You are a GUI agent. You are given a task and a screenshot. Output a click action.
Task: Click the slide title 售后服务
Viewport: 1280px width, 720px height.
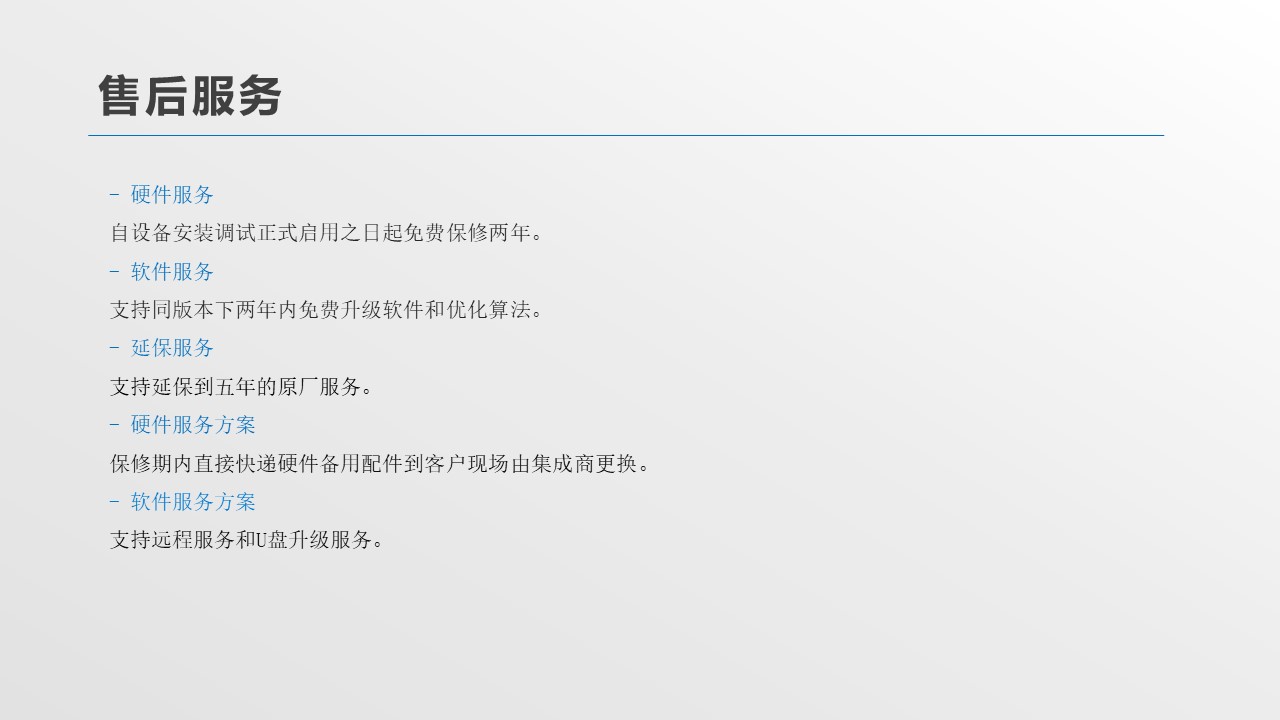pyautogui.click(x=190, y=97)
